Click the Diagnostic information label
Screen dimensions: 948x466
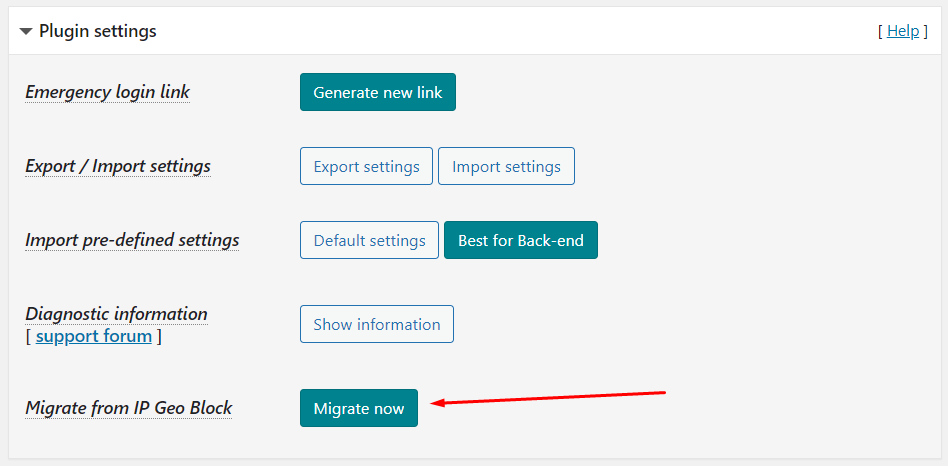click(x=116, y=314)
